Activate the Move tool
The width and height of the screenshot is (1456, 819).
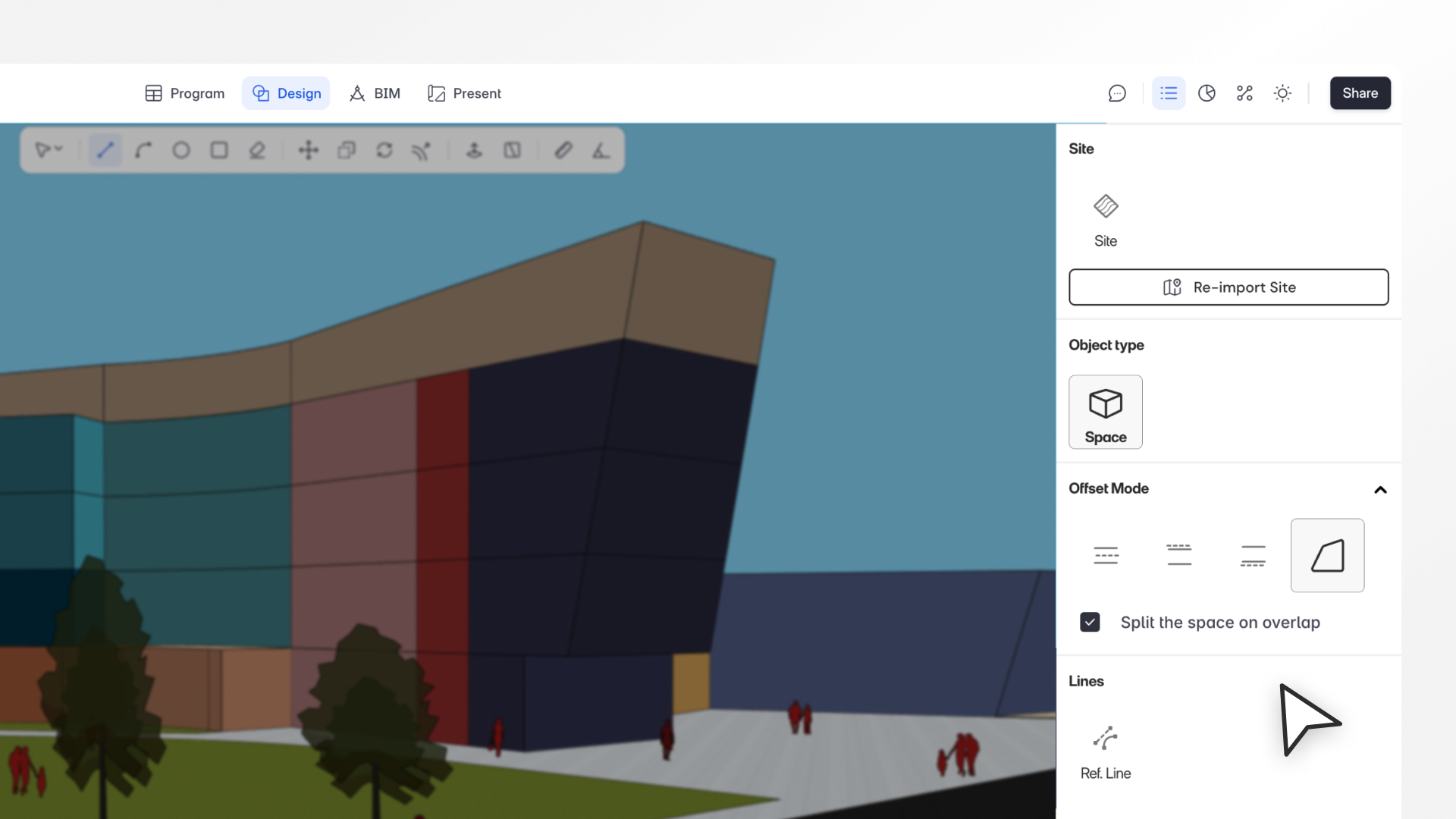[x=309, y=150]
